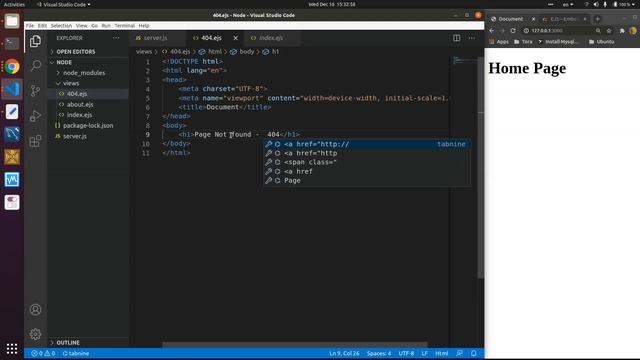Image resolution: width=640 pixels, height=360 pixels.
Task: Click UTF-8 encoding in status bar
Action: click(x=406, y=353)
